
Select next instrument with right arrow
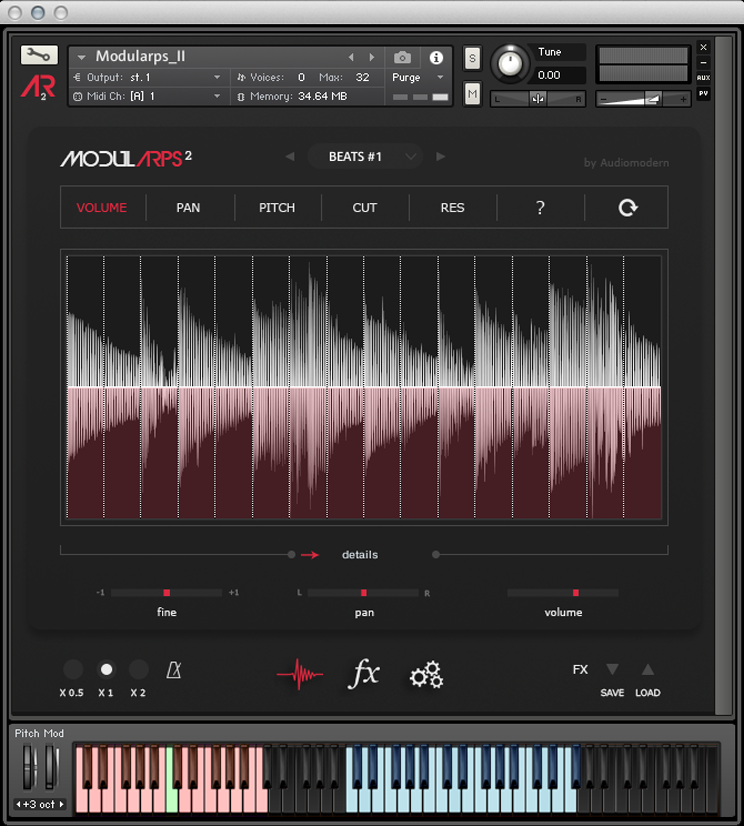[x=372, y=57]
